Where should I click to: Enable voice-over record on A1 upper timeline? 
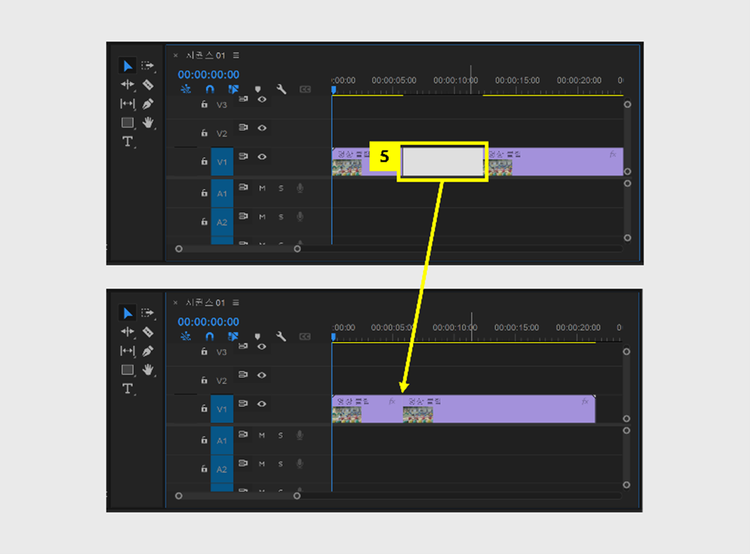[x=300, y=188]
